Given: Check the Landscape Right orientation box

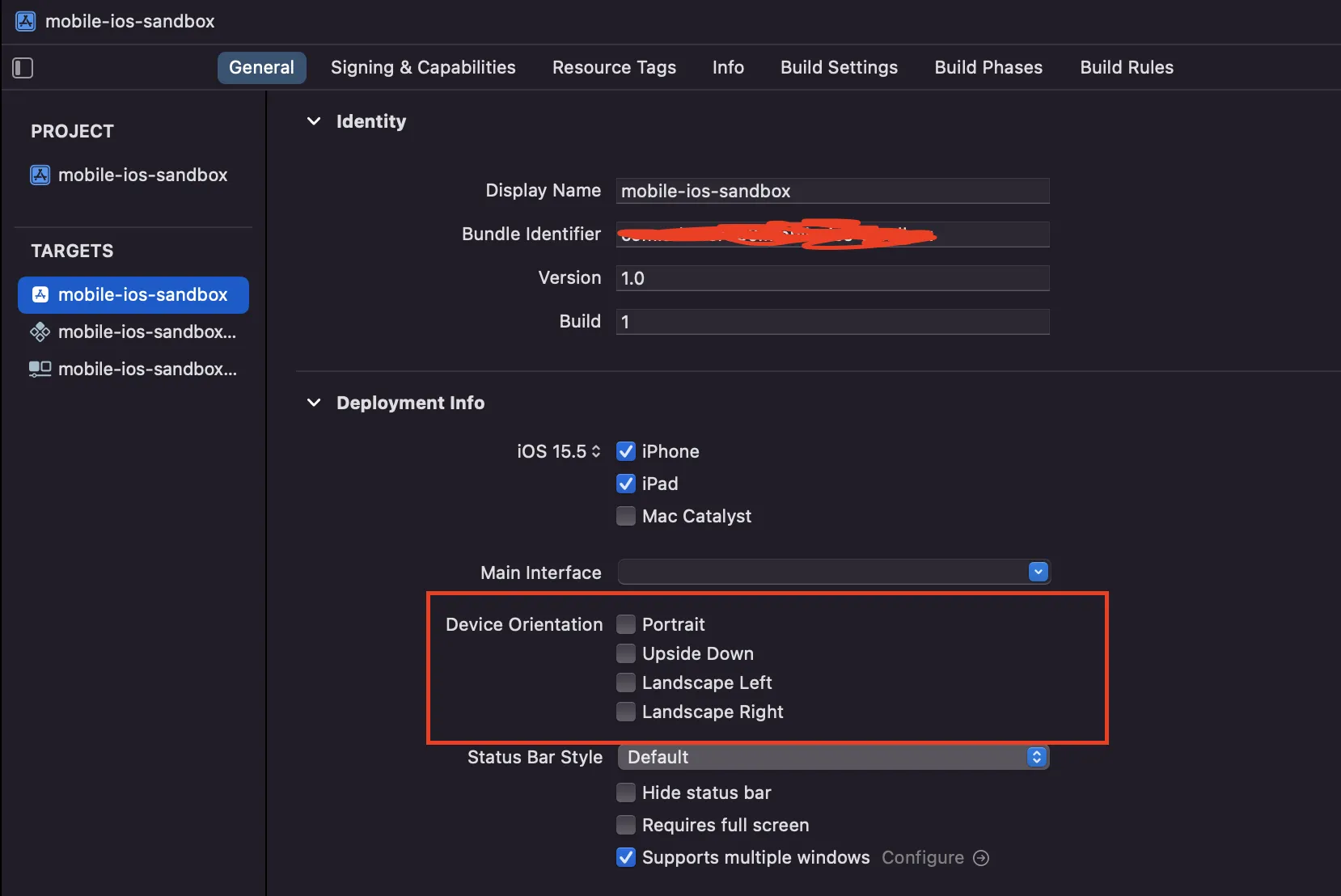Looking at the screenshot, I should coord(626,712).
